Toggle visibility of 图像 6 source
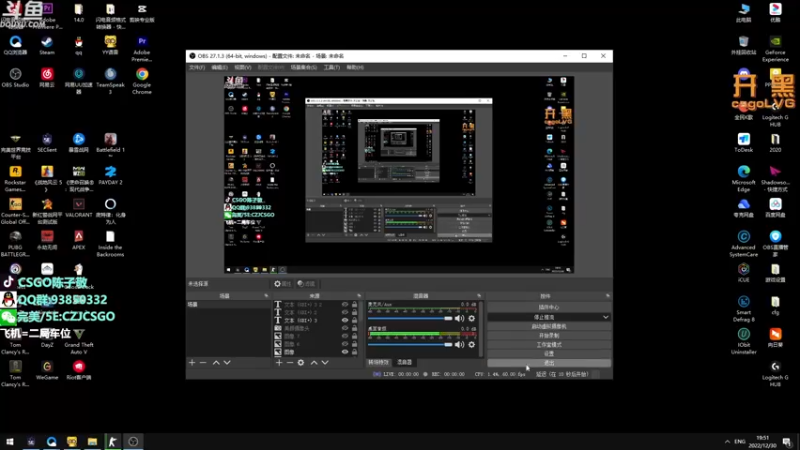 pyautogui.click(x=345, y=344)
